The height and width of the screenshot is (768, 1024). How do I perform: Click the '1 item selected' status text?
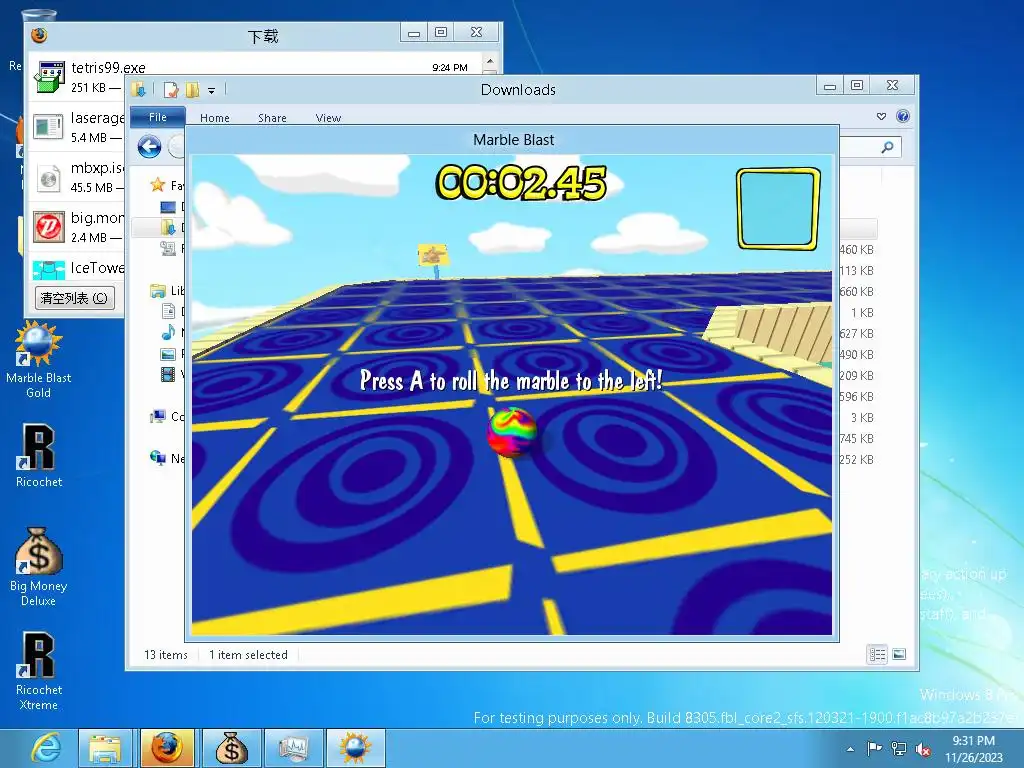[x=248, y=654]
